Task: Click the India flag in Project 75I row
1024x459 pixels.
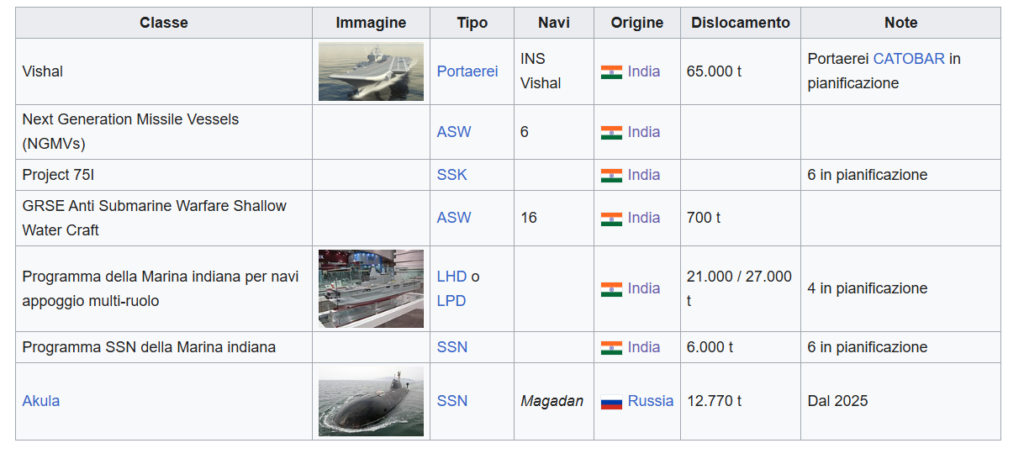Action: pos(611,175)
